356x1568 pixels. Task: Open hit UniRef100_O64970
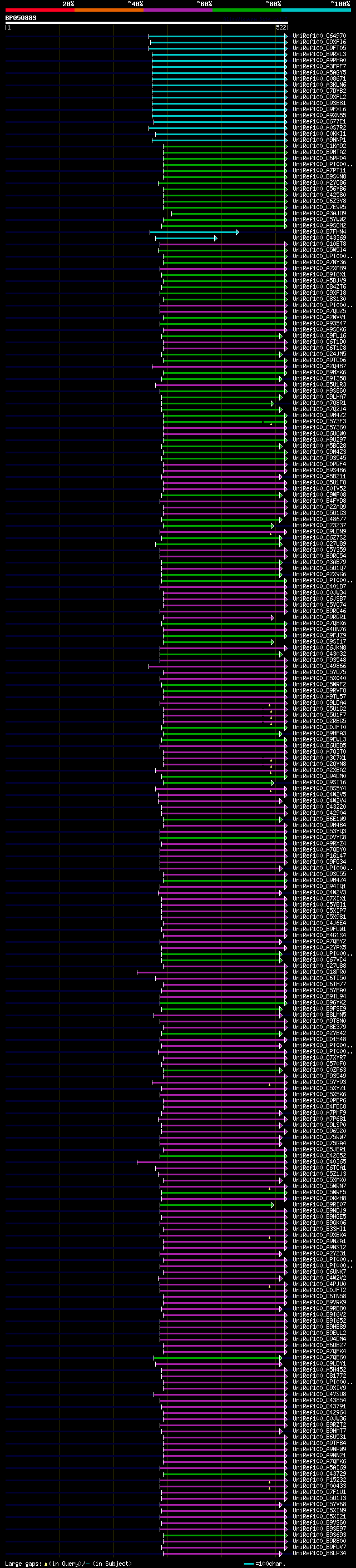pos(319,36)
